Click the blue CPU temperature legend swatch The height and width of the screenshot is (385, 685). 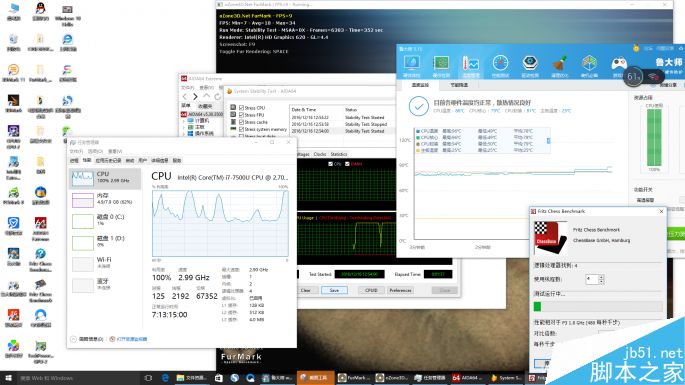pos(418,131)
